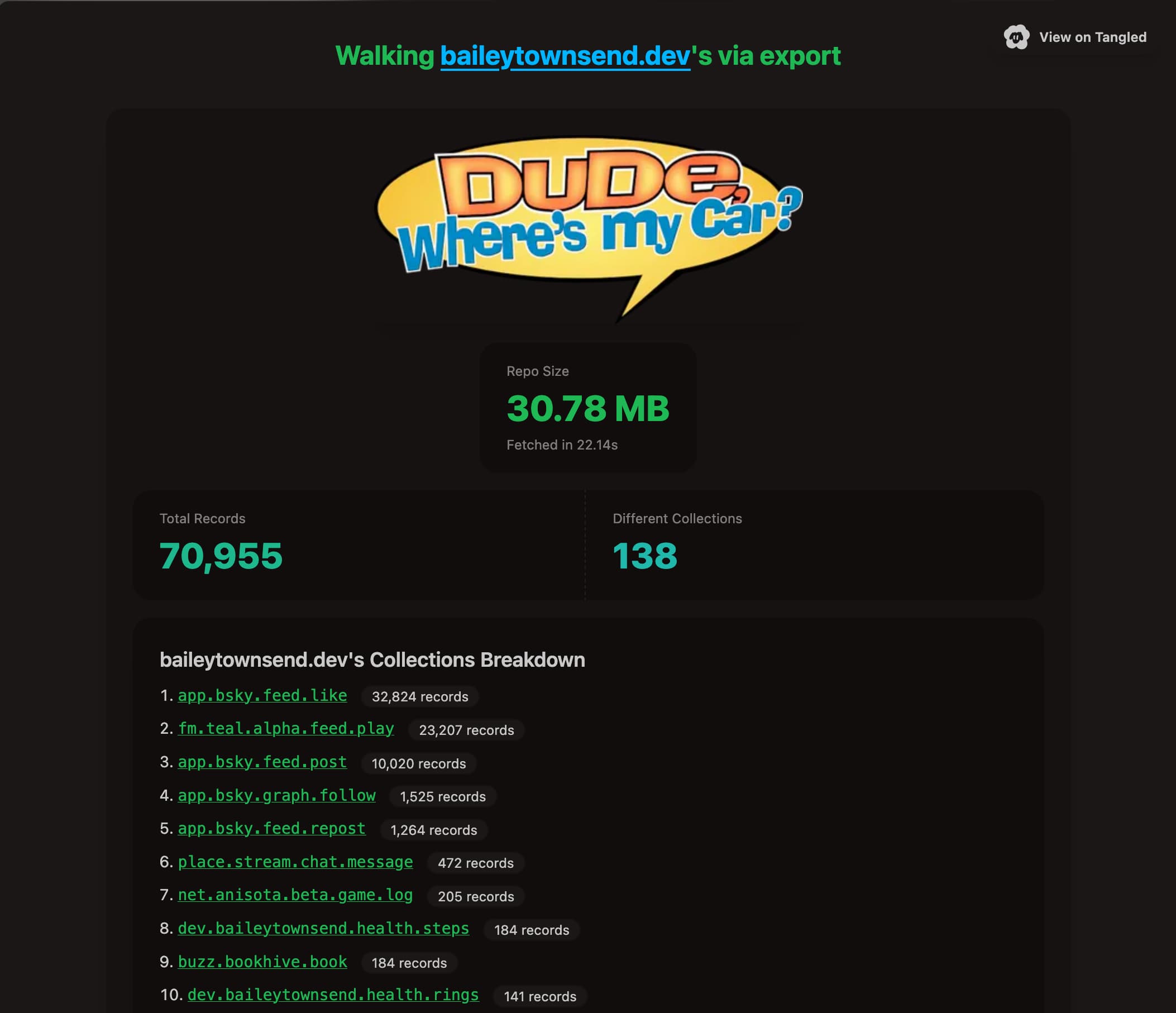Open the fm.teal.alpha.feed.play collection

point(285,729)
